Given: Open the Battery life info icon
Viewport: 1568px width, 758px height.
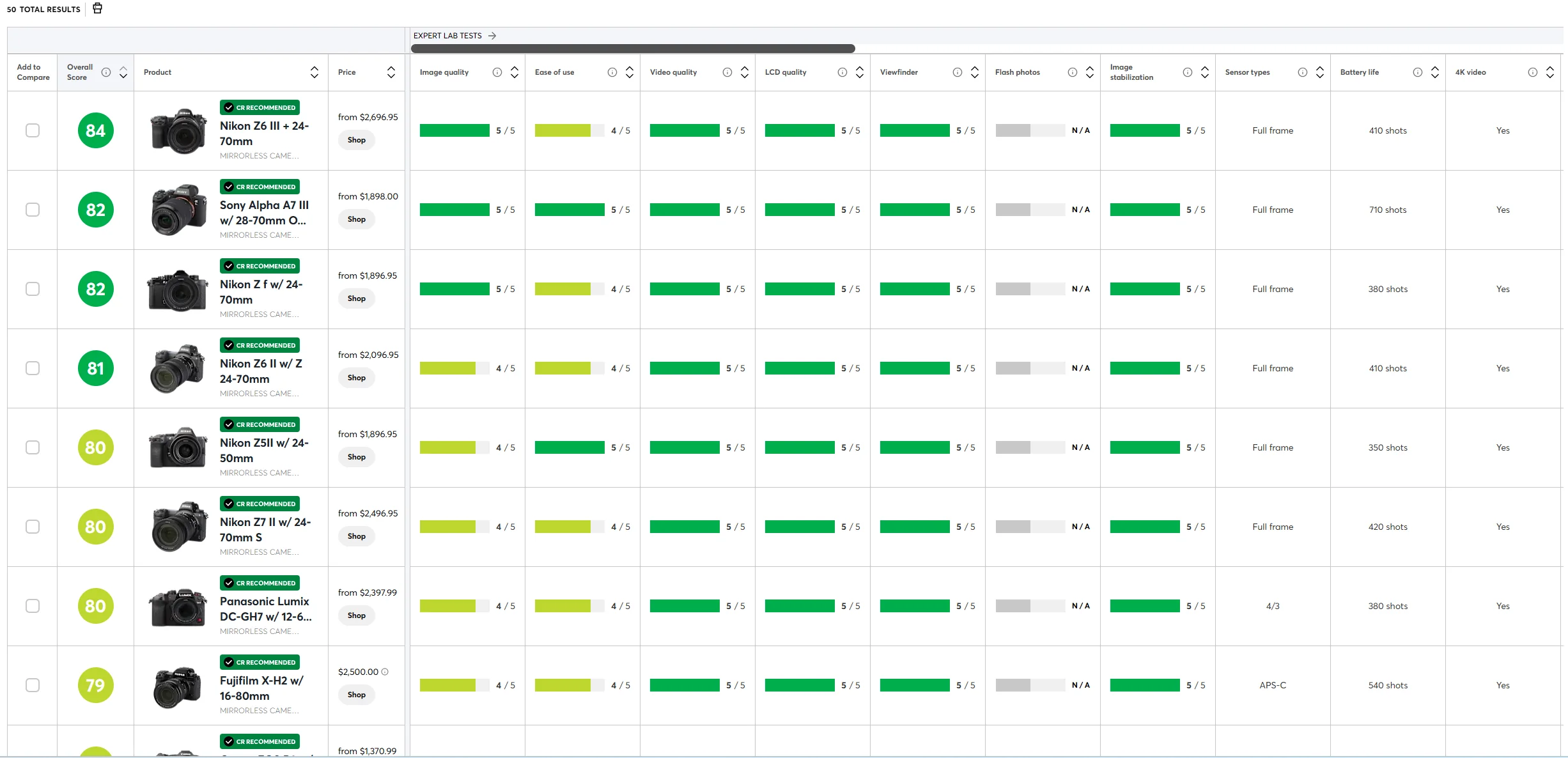Looking at the screenshot, I should [1417, 72].
